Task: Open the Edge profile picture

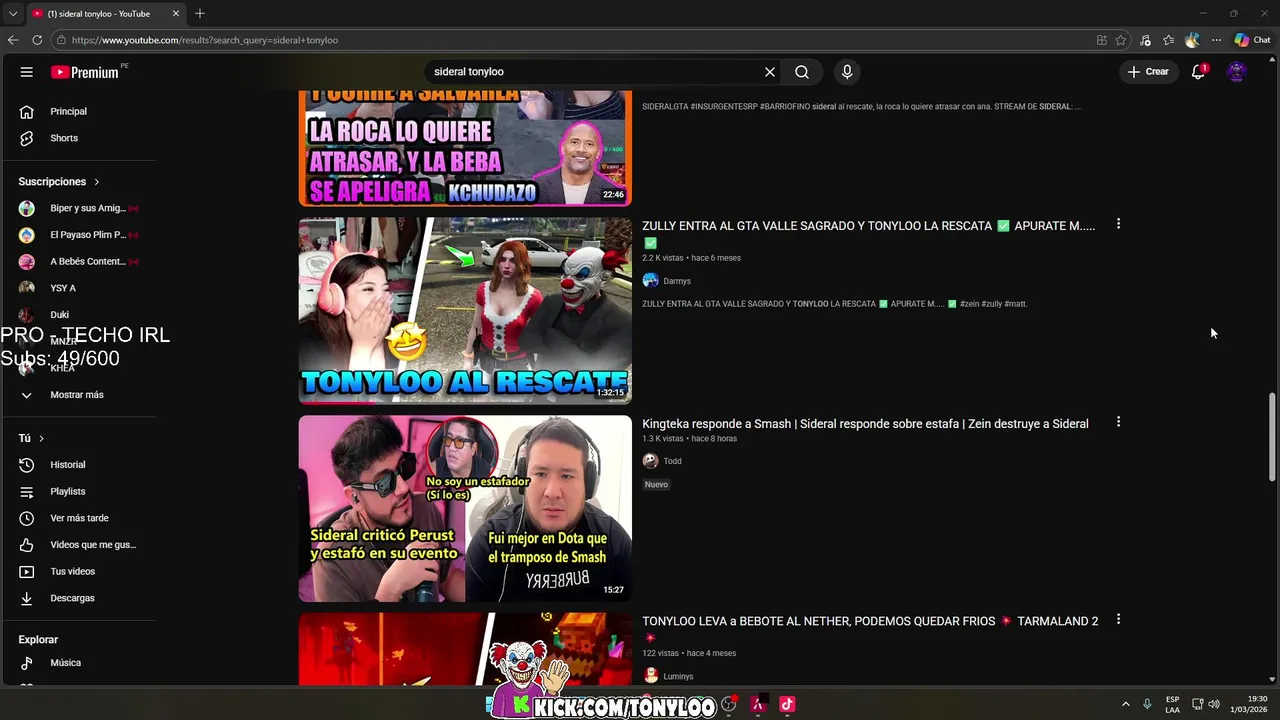Action: point(1192,40)
